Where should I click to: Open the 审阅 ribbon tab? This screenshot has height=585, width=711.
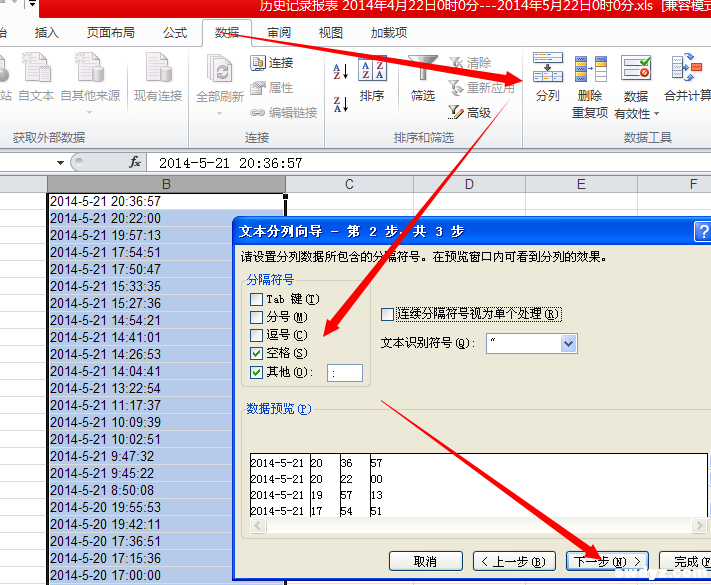click(x=279, y=33)
